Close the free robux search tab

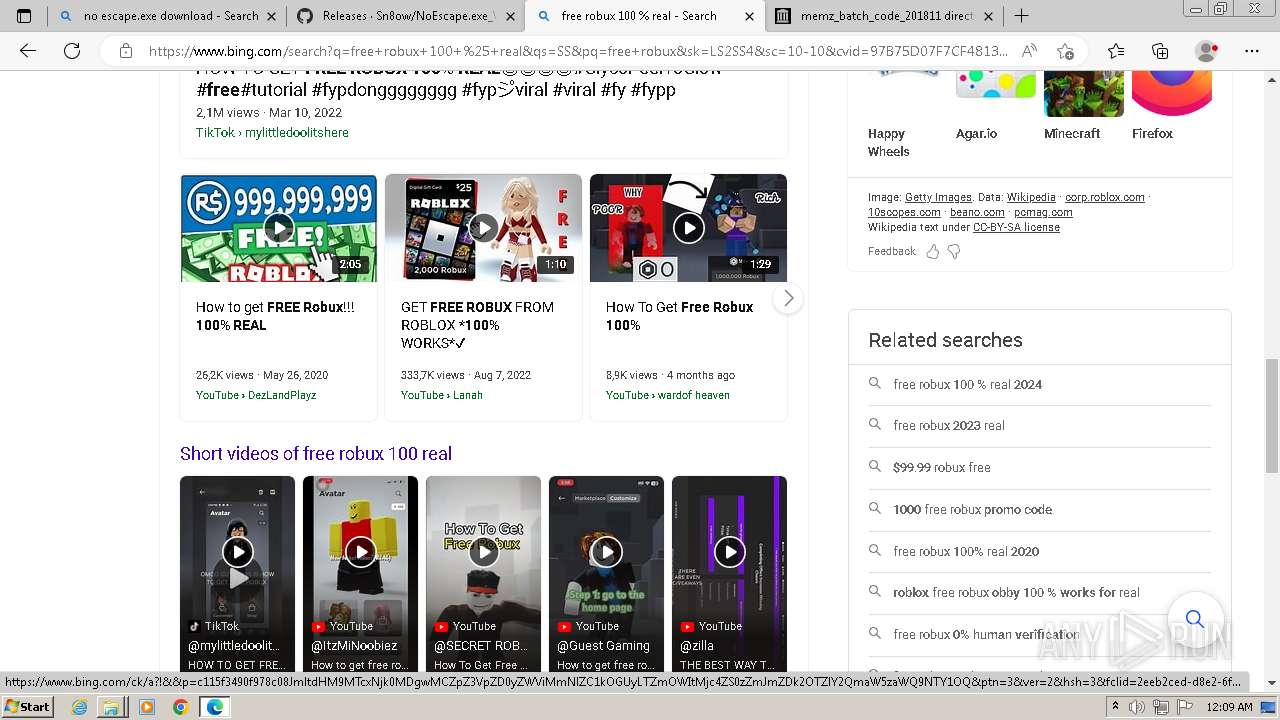(749, 16)
